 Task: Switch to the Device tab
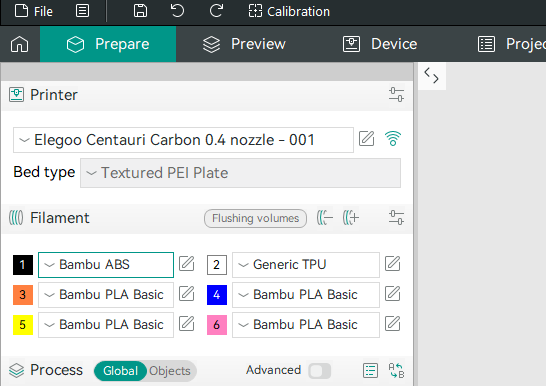(380, 44)
